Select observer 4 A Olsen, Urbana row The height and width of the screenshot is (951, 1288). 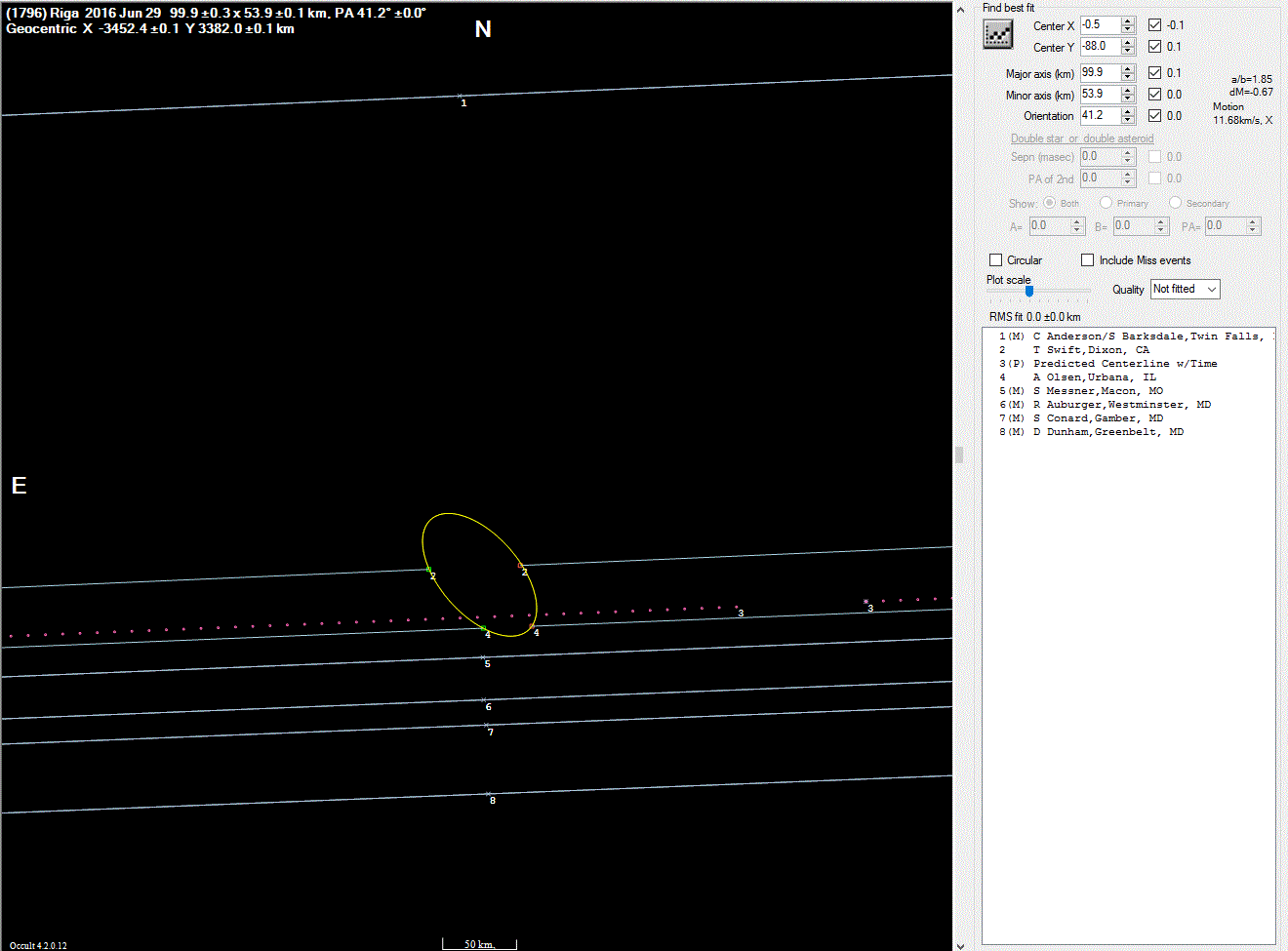click(x=1129, y=377)
